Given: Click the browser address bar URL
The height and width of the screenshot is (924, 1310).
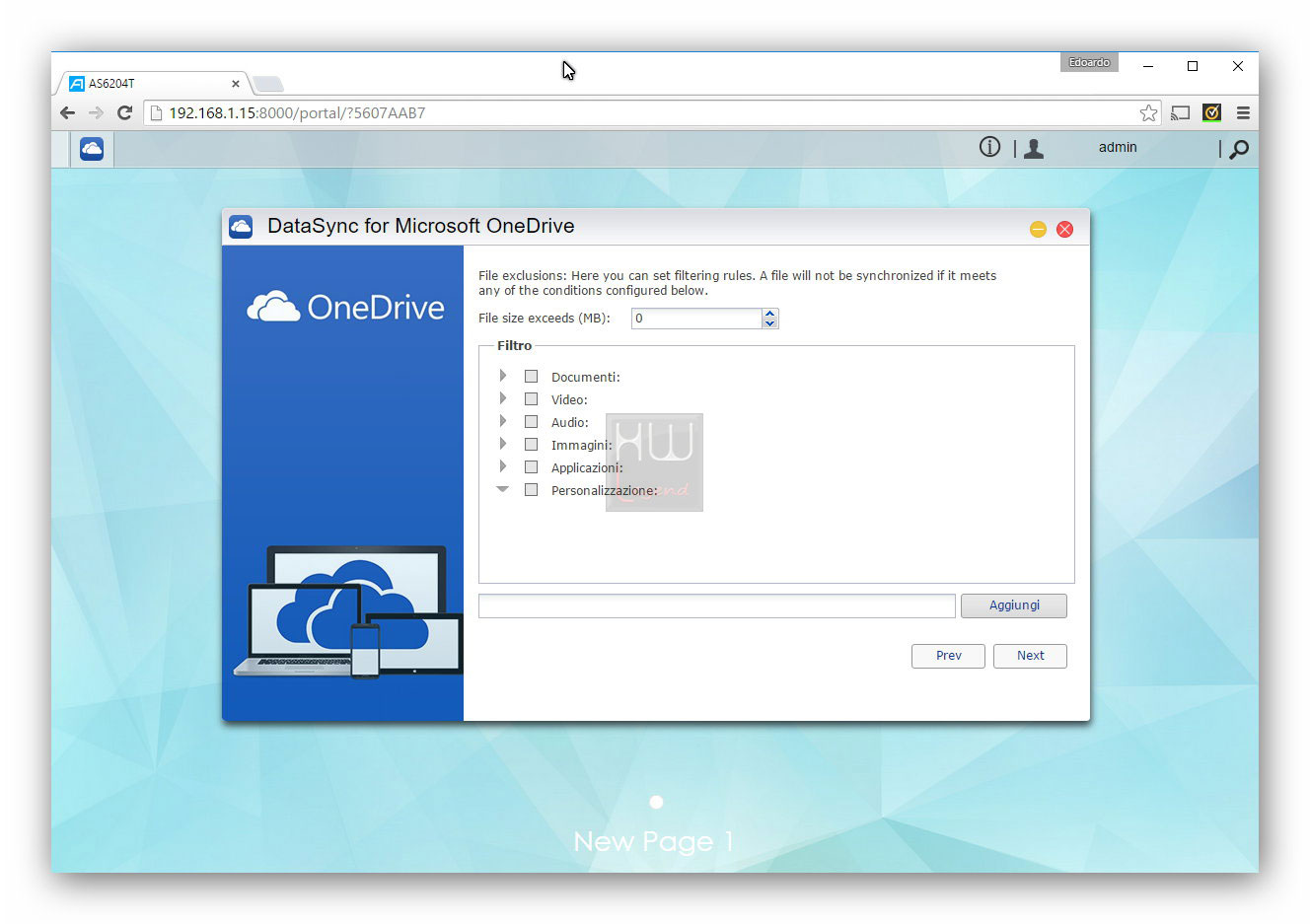Looking at the screenshot, I should click(297, 113).
